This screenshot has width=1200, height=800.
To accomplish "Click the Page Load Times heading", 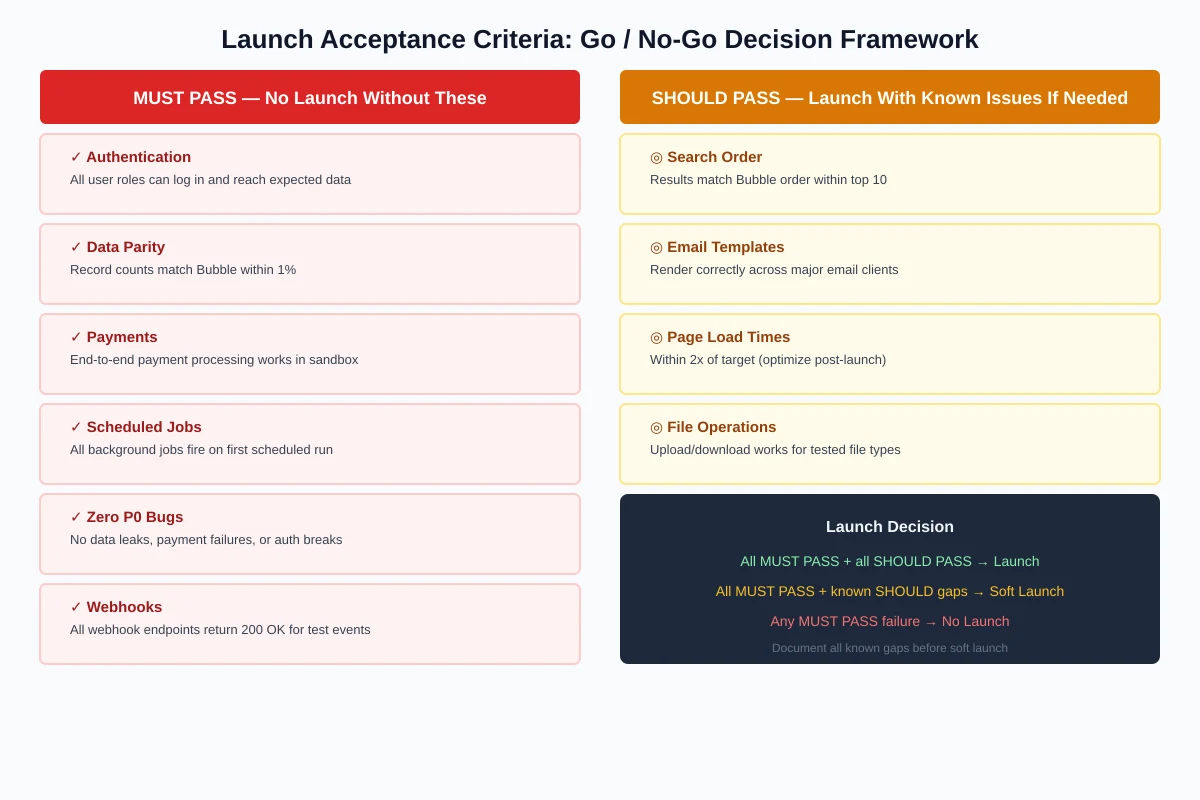I will [729, 337].
